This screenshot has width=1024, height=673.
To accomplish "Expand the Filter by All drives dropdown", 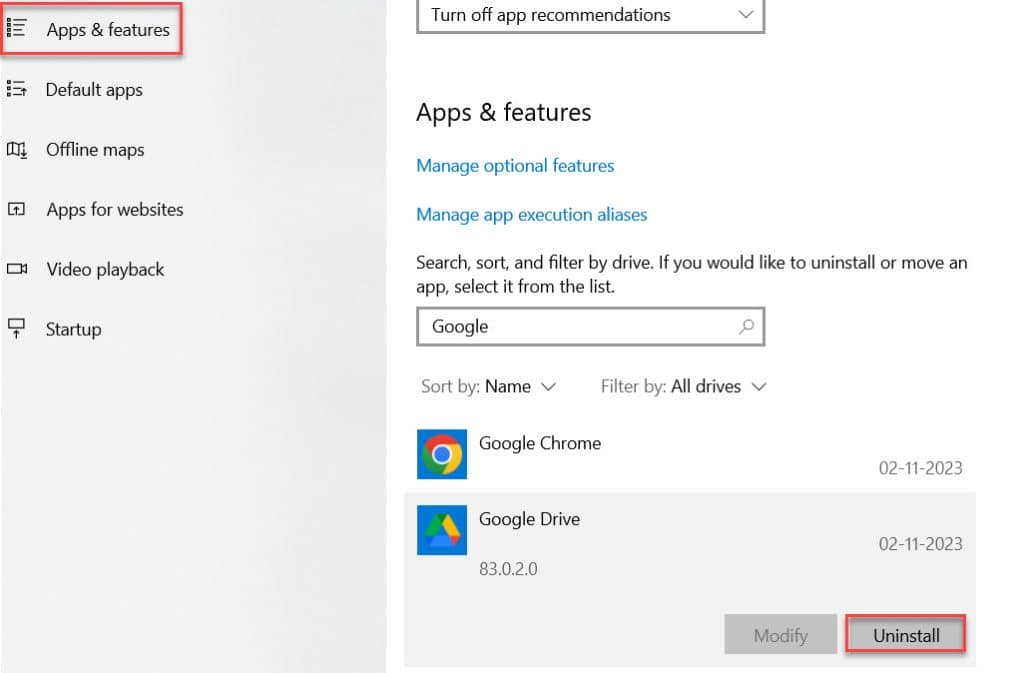I will tap(683, 386).
